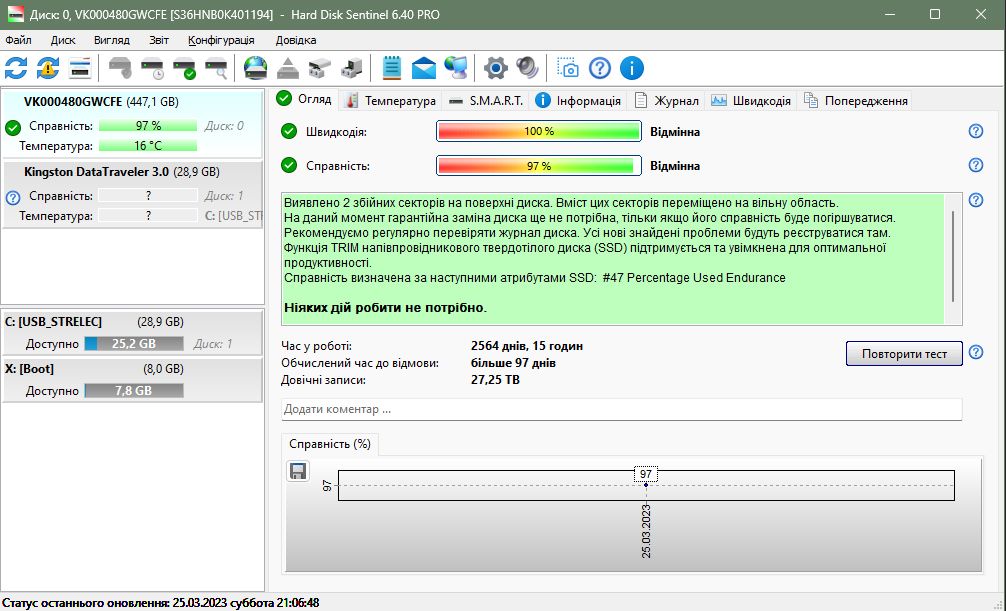Image resolution: width=1006 pixels, height=611 pixels.
Task: Switch to the Швидкодія tab
Action: point(751,101)
